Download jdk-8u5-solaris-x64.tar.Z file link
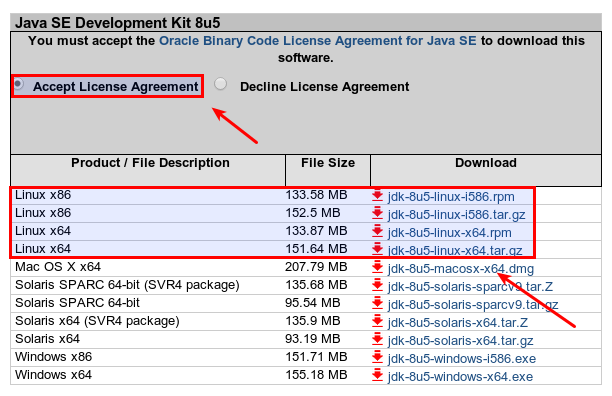Image resolution: width=612 pixels, height=396 pixels. click(457, 322)
